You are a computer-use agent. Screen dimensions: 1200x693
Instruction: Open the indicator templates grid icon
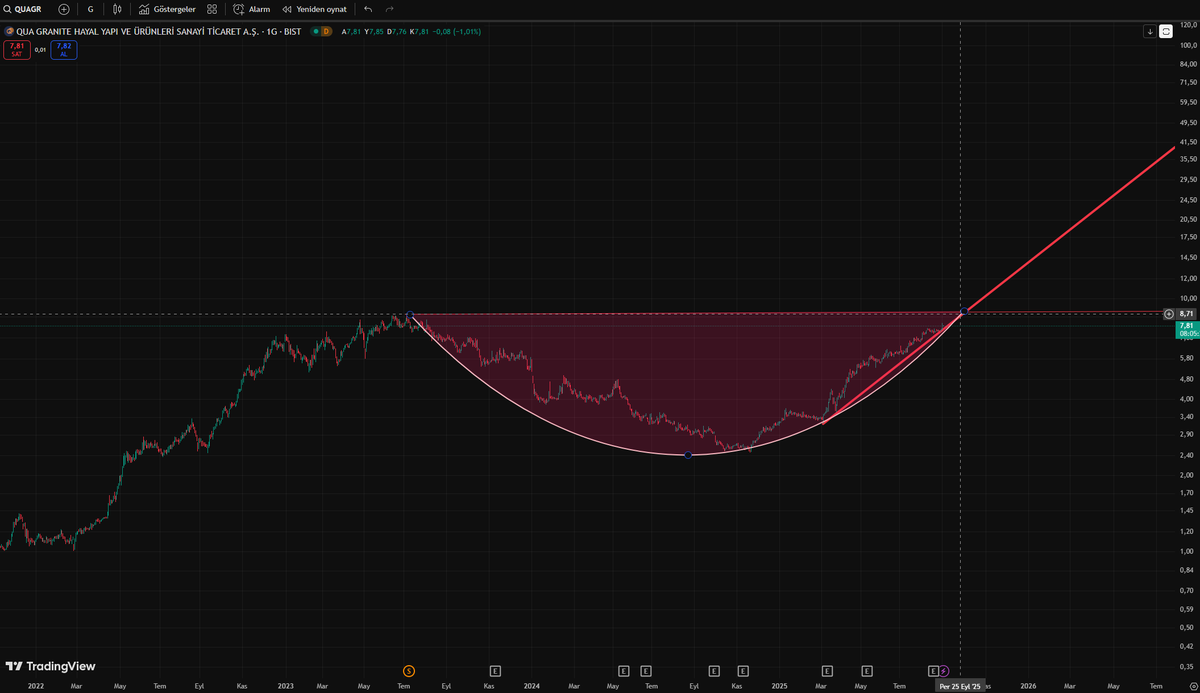(212, 9)
